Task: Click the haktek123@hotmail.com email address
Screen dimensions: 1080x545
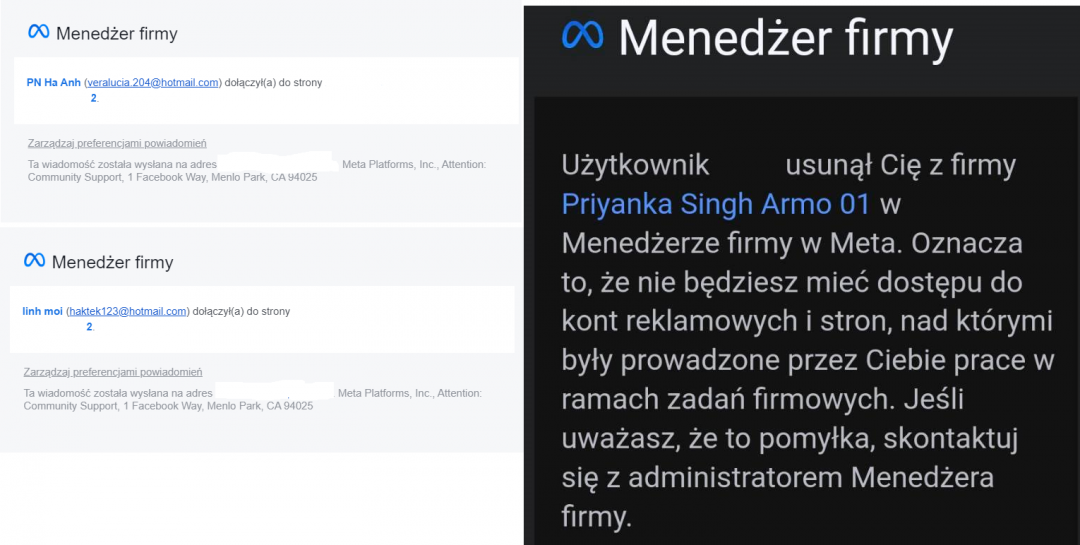Action: [127, 312]
